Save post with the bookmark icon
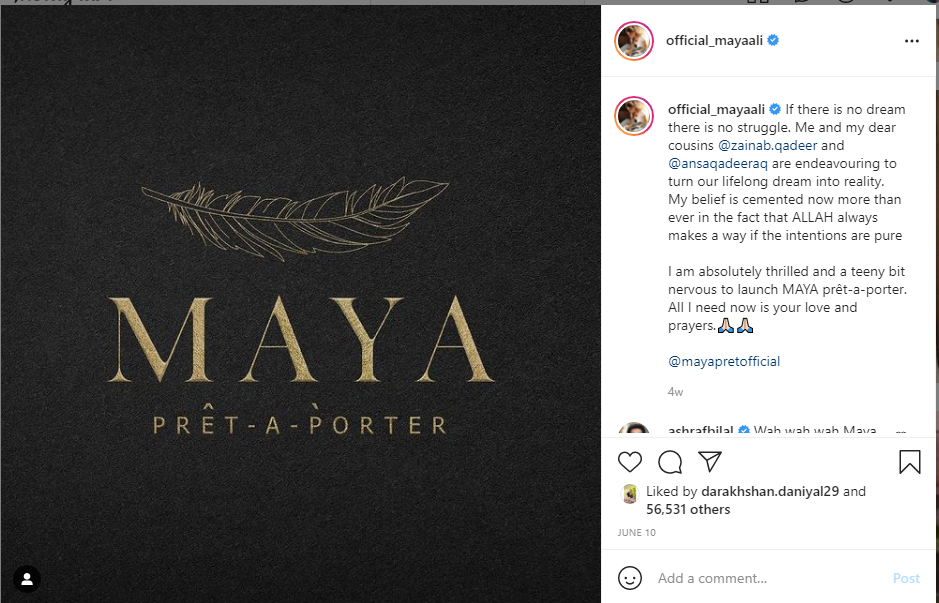 (x=910, y=462)
